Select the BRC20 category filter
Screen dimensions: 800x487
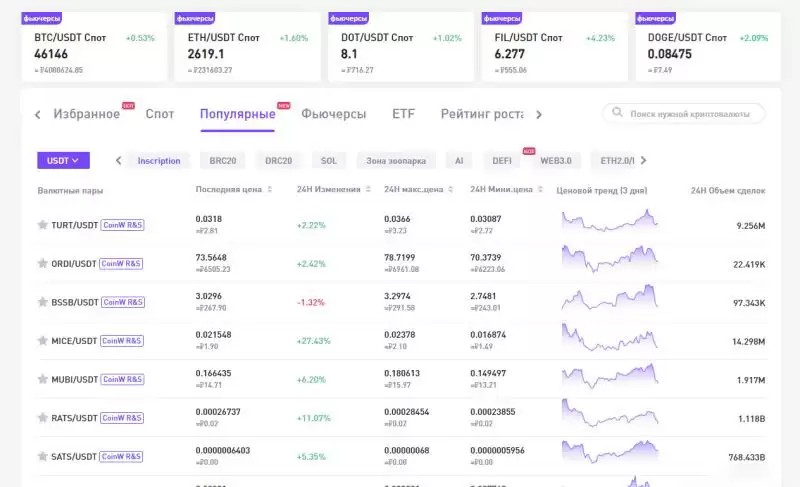point(222,160)
